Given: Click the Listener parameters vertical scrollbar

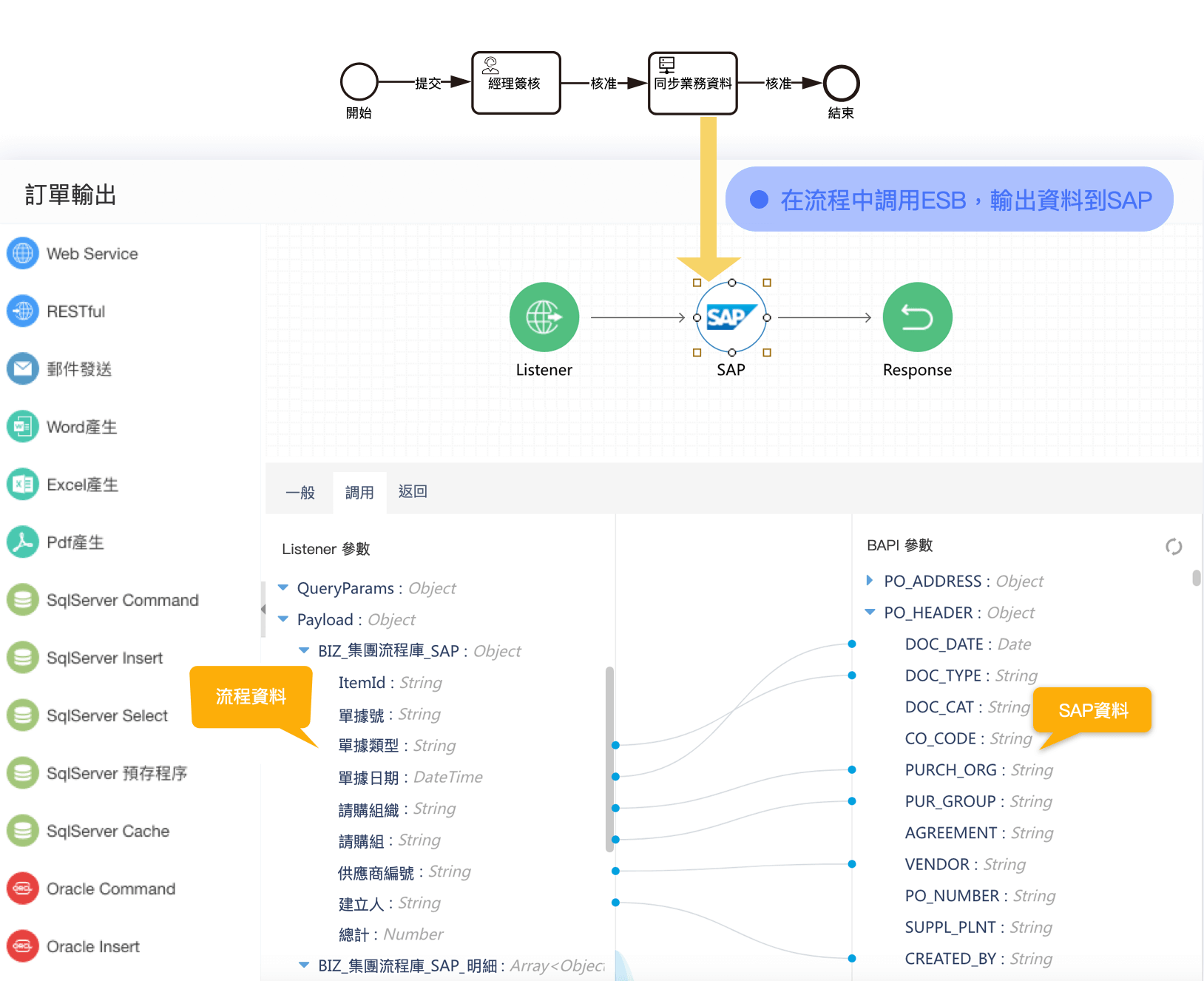Looking at the screenshot, I should (610, 758).
